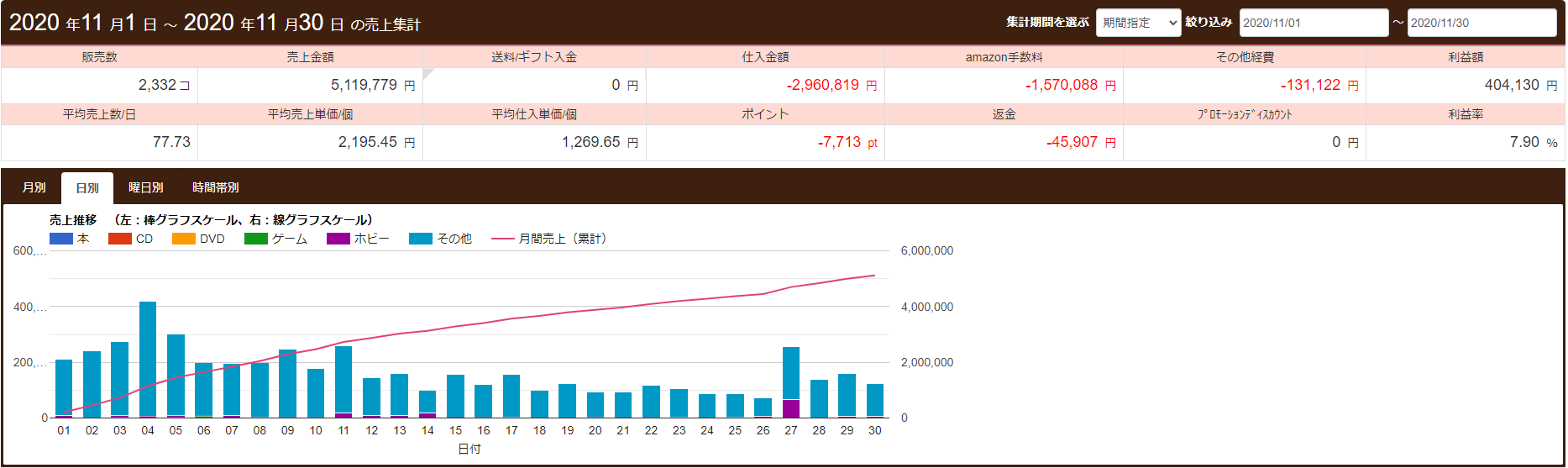The width and height of the screenshot is (1568, 468).
Task: Switch to the 時間帯別 tab
Action: [216, 187]
